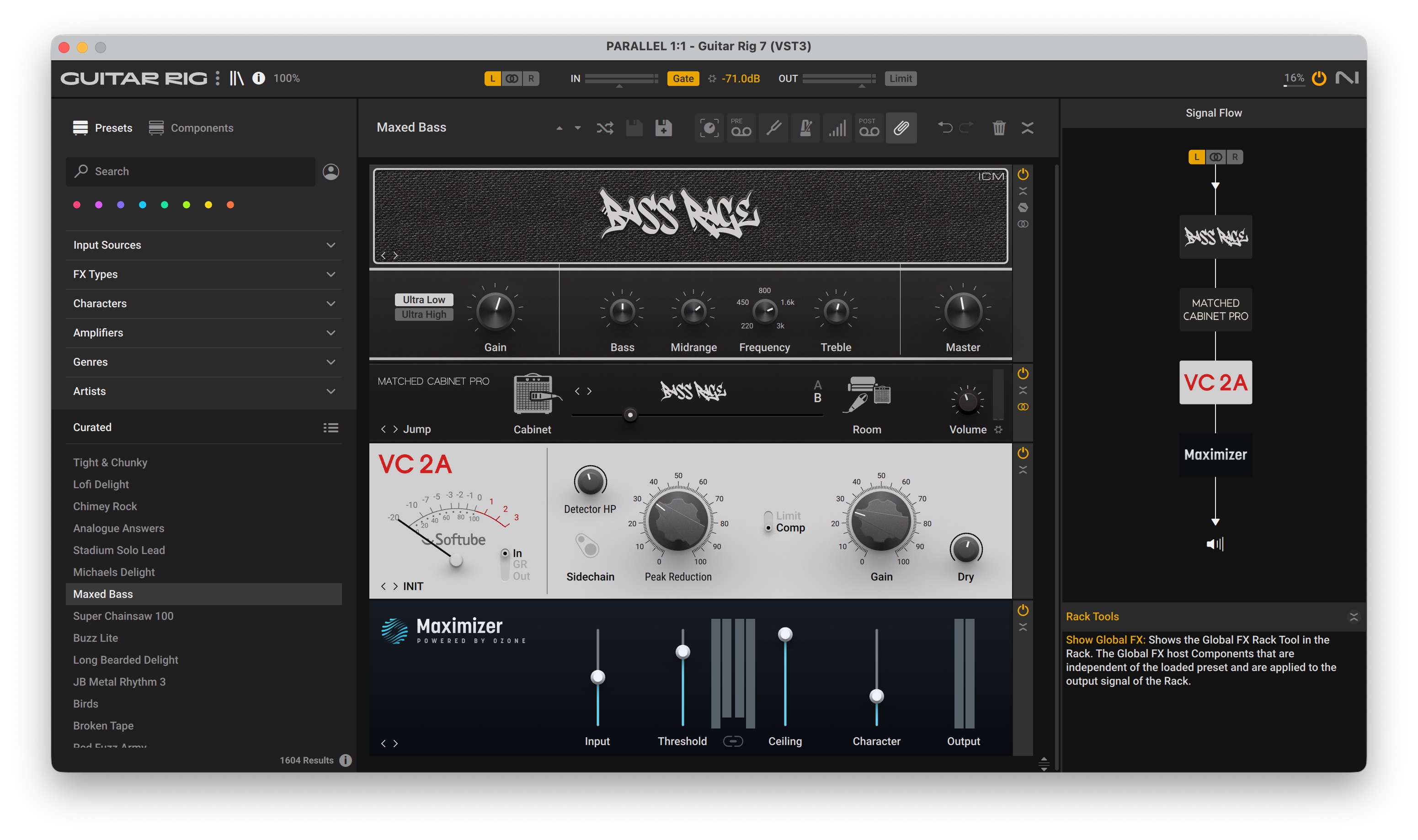Select the Limit mode on VC 2A
This screenshot has width=1418, height=840.
pyautogui.click(x=788, y=516)
